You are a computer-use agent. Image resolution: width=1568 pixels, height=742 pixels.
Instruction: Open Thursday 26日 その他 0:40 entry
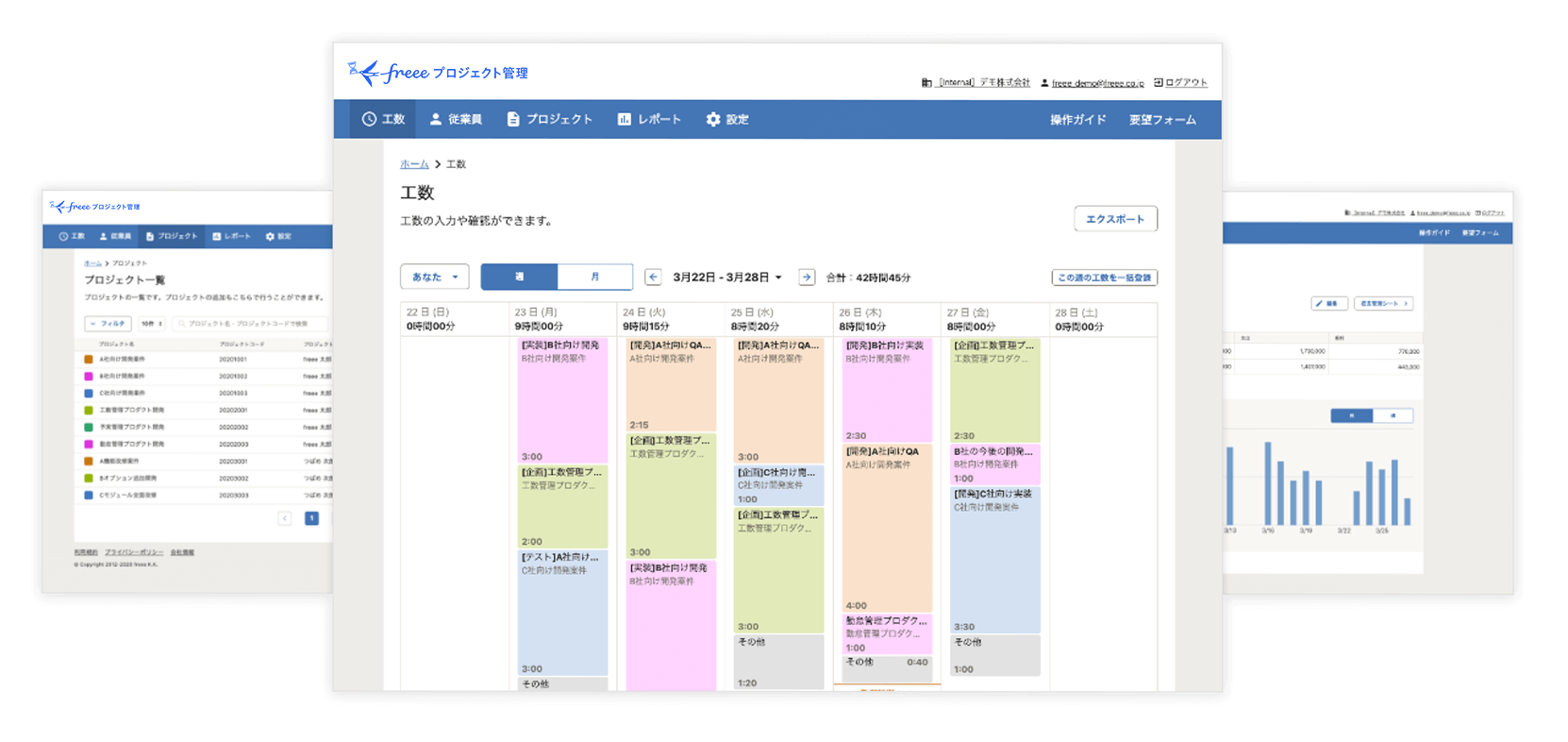coord(887,668)
